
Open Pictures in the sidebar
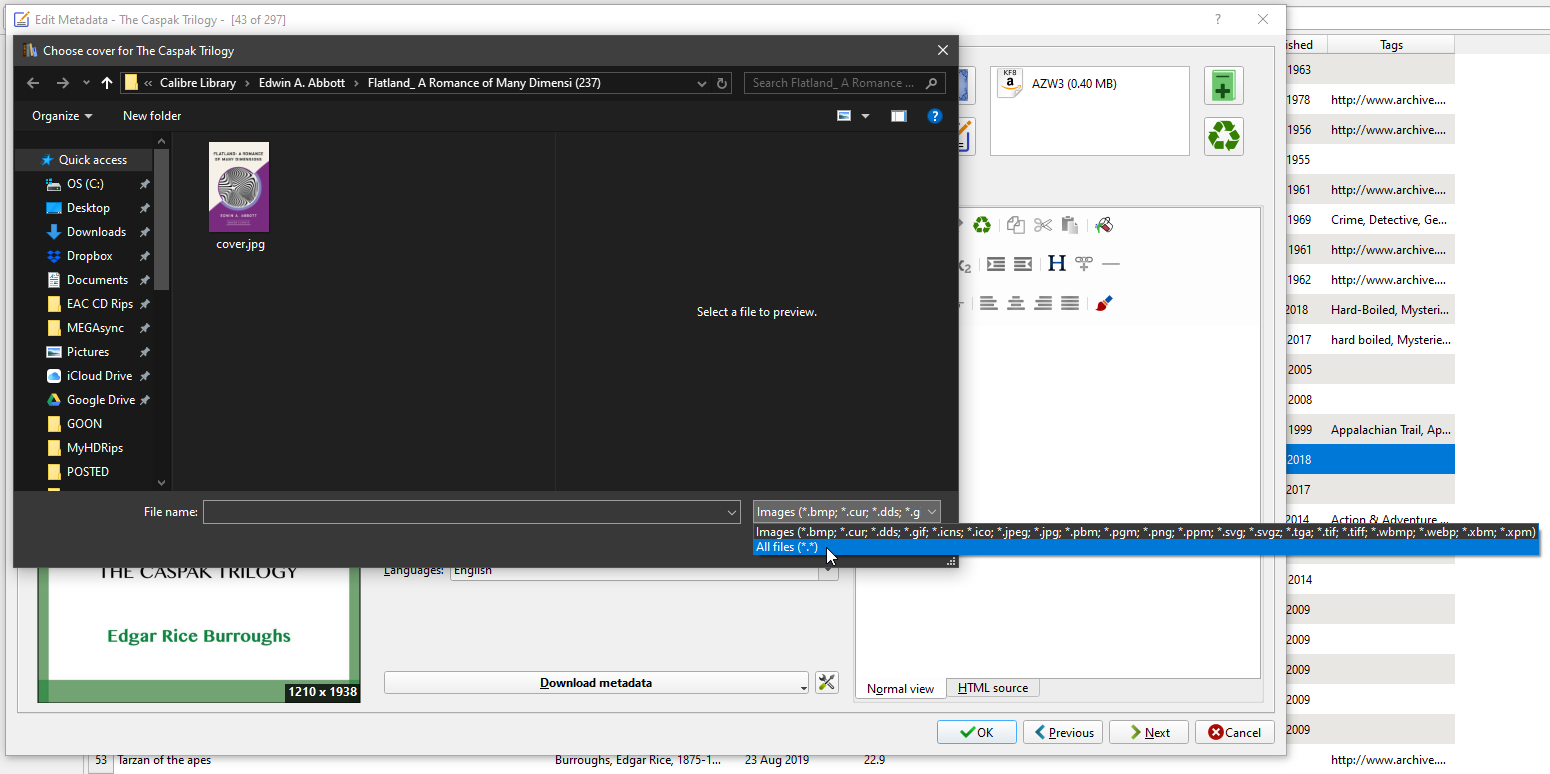click(x=88, y=352)
